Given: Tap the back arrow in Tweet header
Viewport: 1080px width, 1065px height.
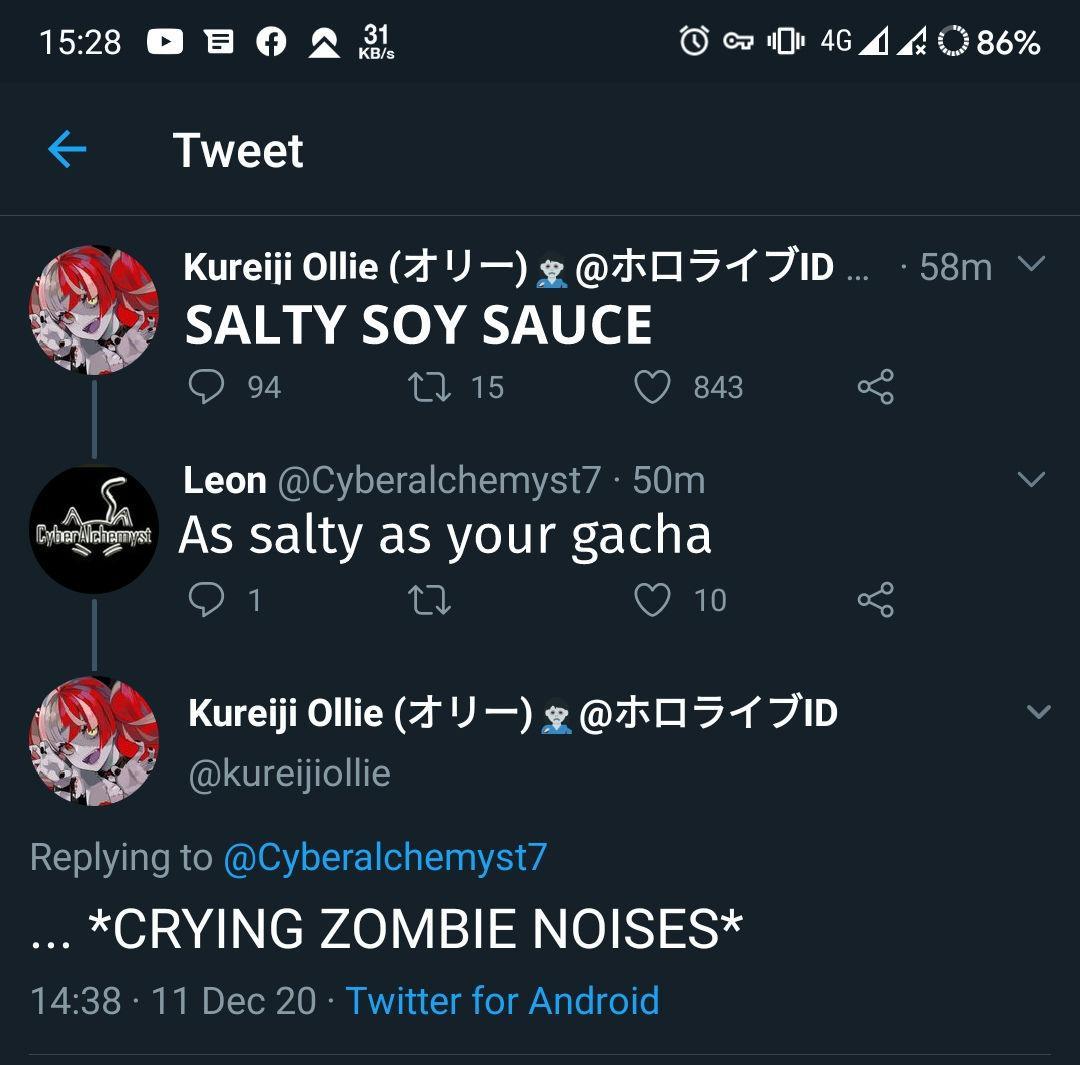Looking at the screenshot, I should click(67, 150).
